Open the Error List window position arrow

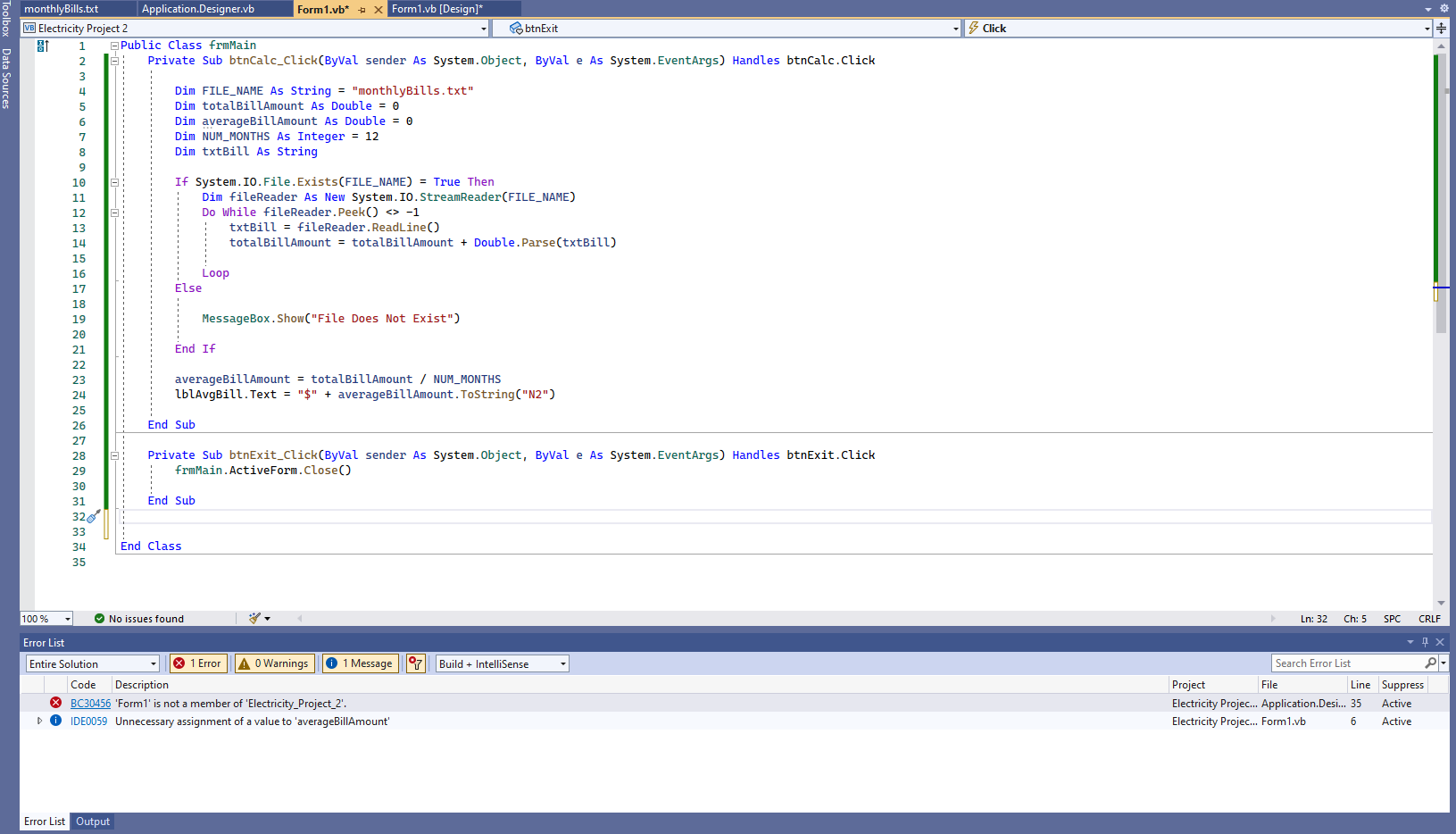[1410, 642]
